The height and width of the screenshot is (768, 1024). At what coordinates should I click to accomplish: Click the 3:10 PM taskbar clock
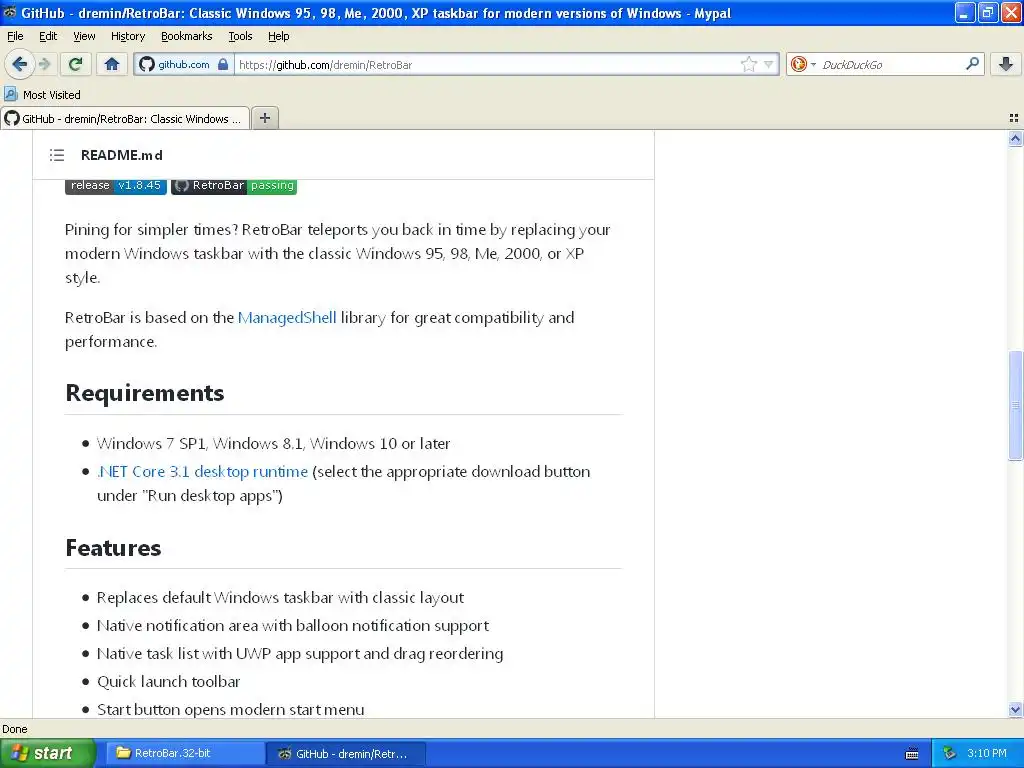[987, 753]
